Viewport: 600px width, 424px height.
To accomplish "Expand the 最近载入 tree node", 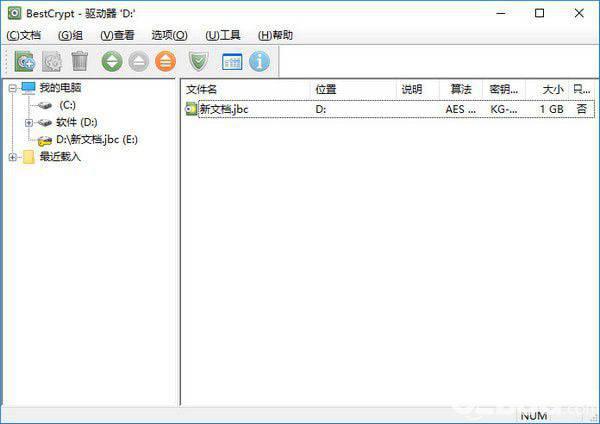I will [13, 157].
